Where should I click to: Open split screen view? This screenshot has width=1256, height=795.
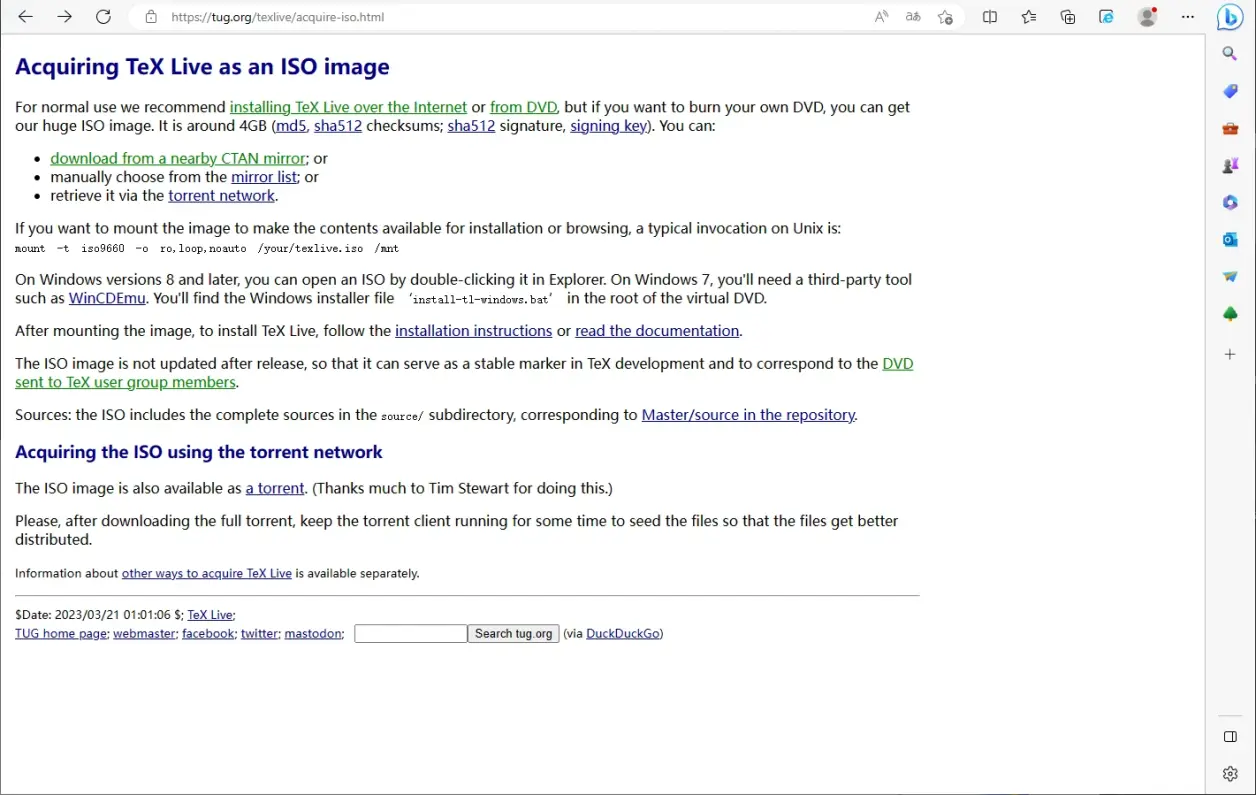(990, 17)
